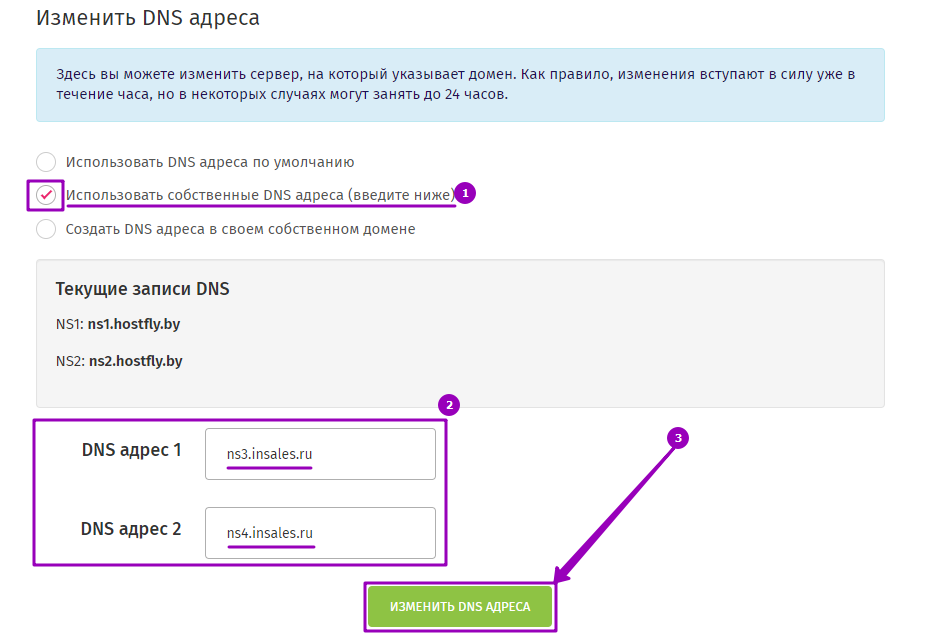Click the 'DNS адрес 2' field label

131,529
